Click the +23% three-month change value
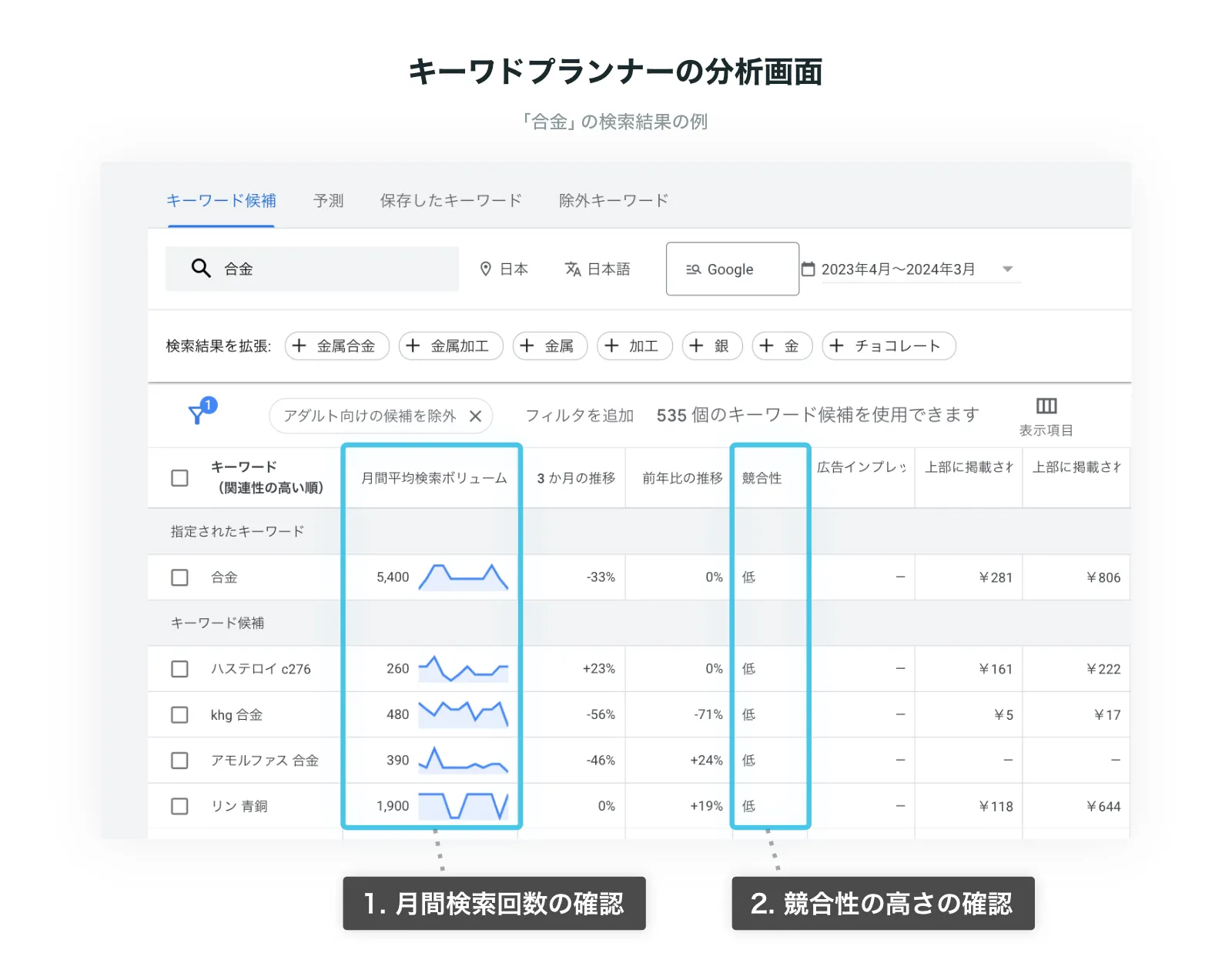 (599, 669)
